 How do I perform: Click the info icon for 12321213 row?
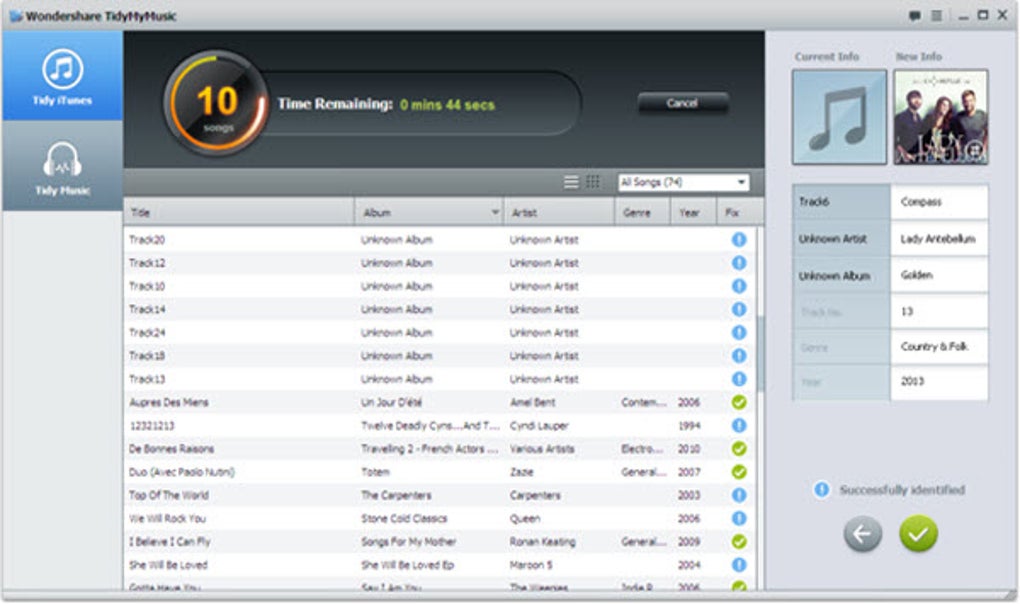739,426
